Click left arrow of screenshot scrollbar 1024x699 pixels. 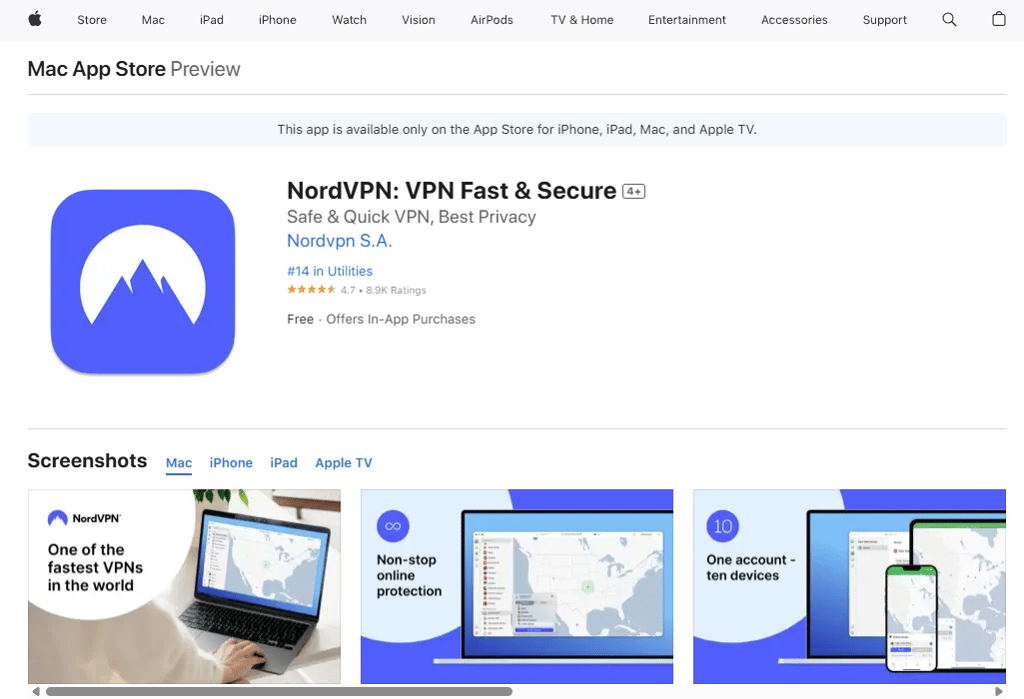36,691
